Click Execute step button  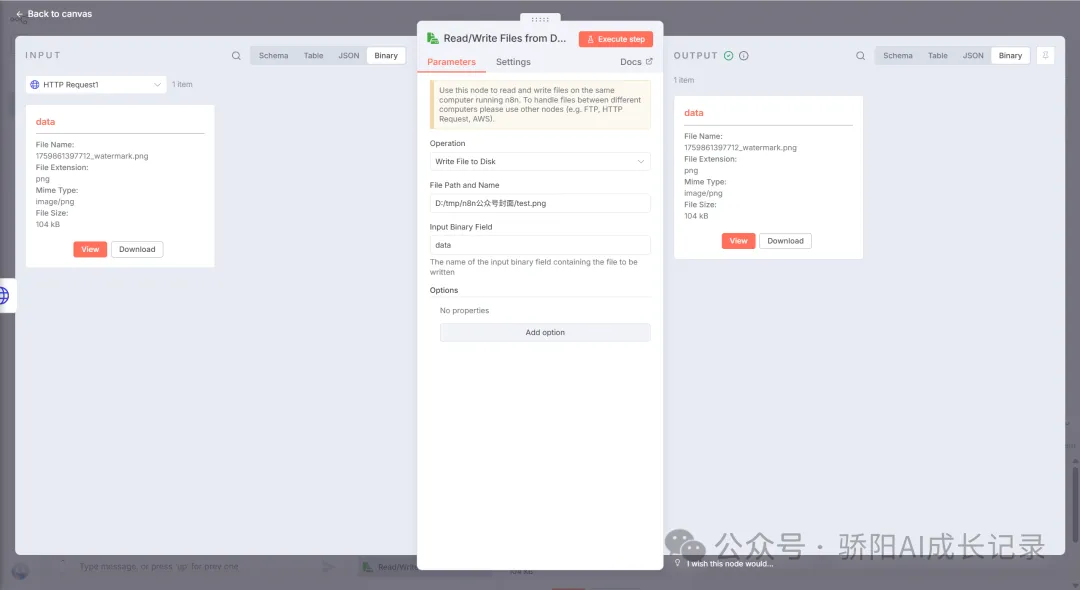click(x=616, y=39)
